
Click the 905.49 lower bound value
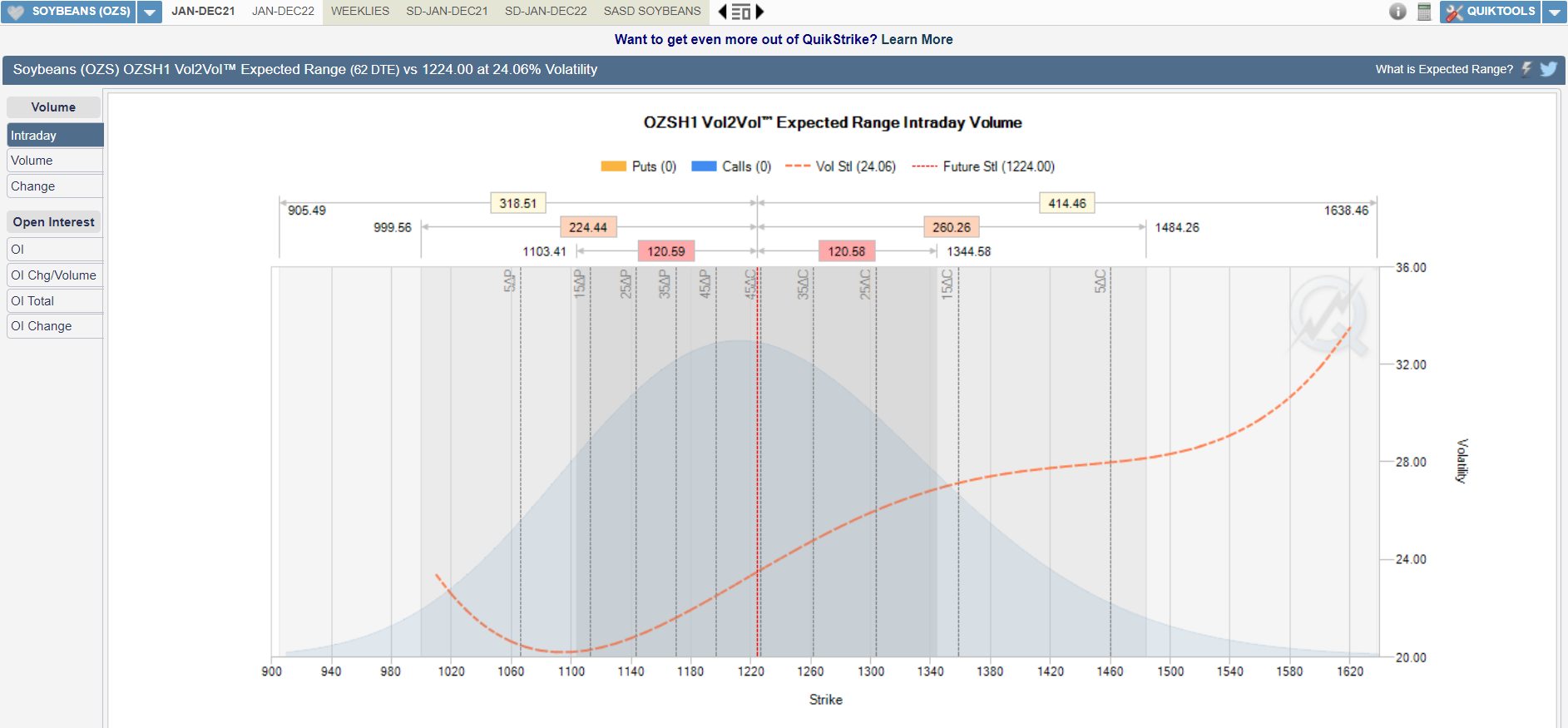[307, 210]
